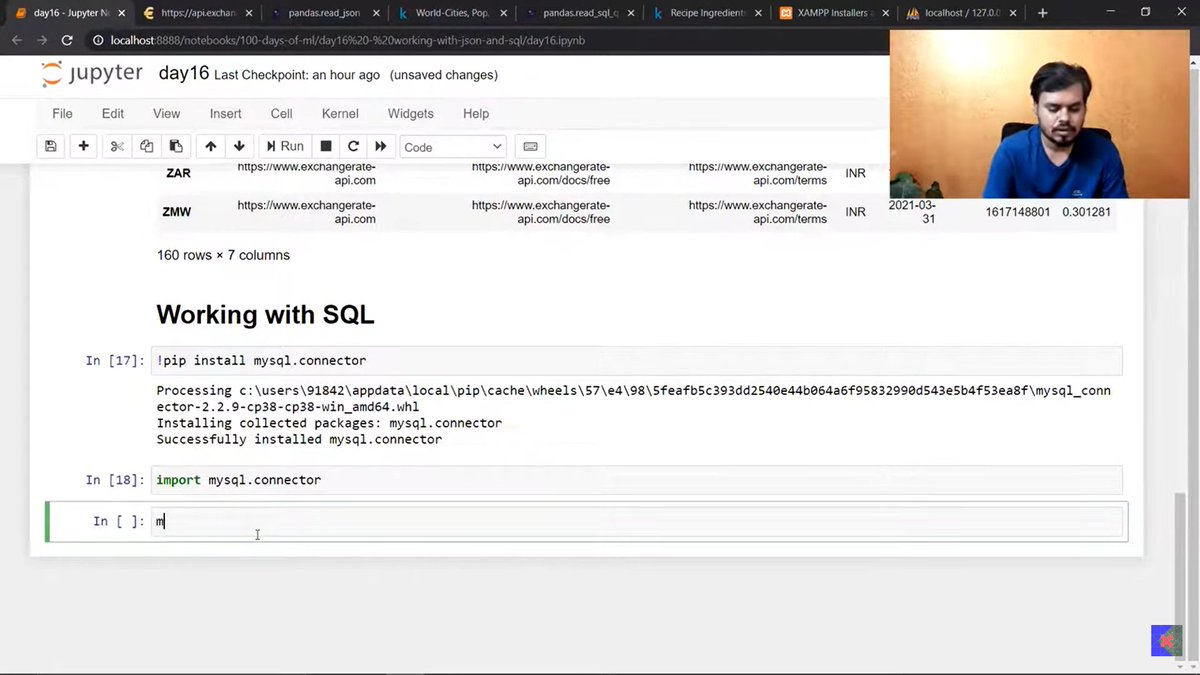The width and height of the screenshot is (1200, 675).
Task: Restart kernel and run all icon
Action: click(381, 146)
